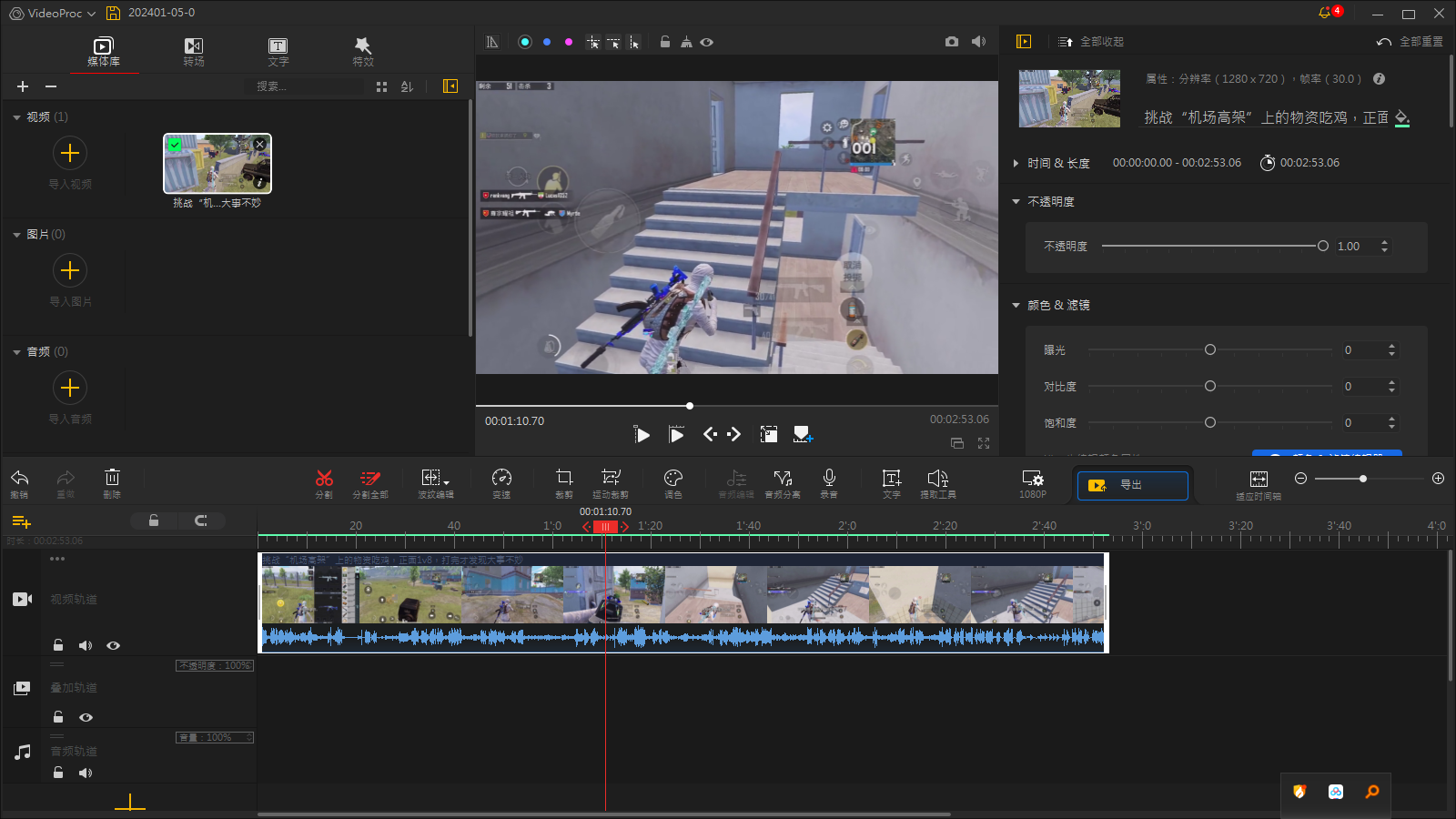Click the 分割全部 split-all tool
This screenshot has width=1456, height=819.
370,483
